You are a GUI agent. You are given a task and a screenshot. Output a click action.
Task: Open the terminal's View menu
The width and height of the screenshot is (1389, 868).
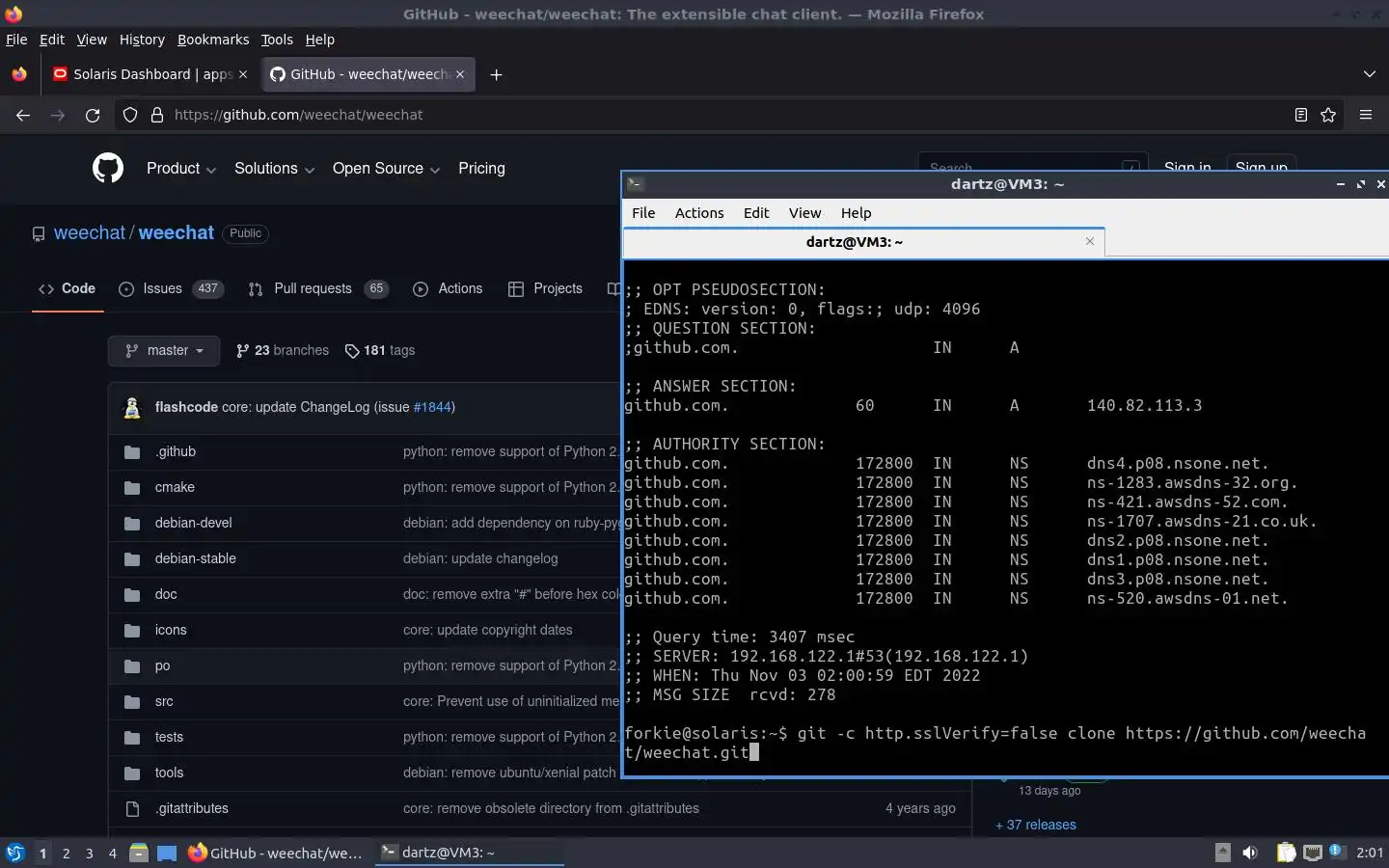click(804, 213)
